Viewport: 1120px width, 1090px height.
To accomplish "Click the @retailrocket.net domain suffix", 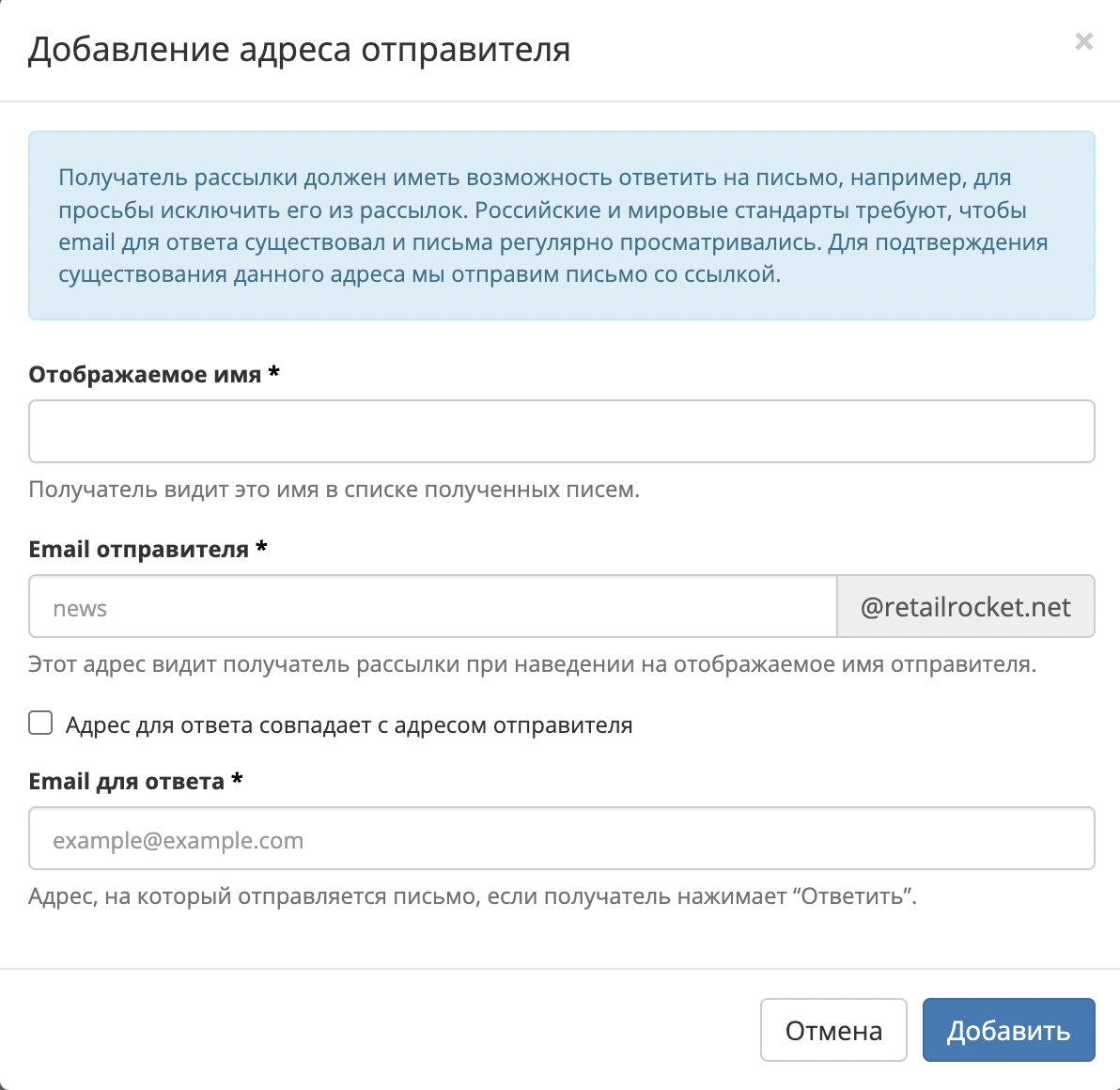I will pos(966,606).
